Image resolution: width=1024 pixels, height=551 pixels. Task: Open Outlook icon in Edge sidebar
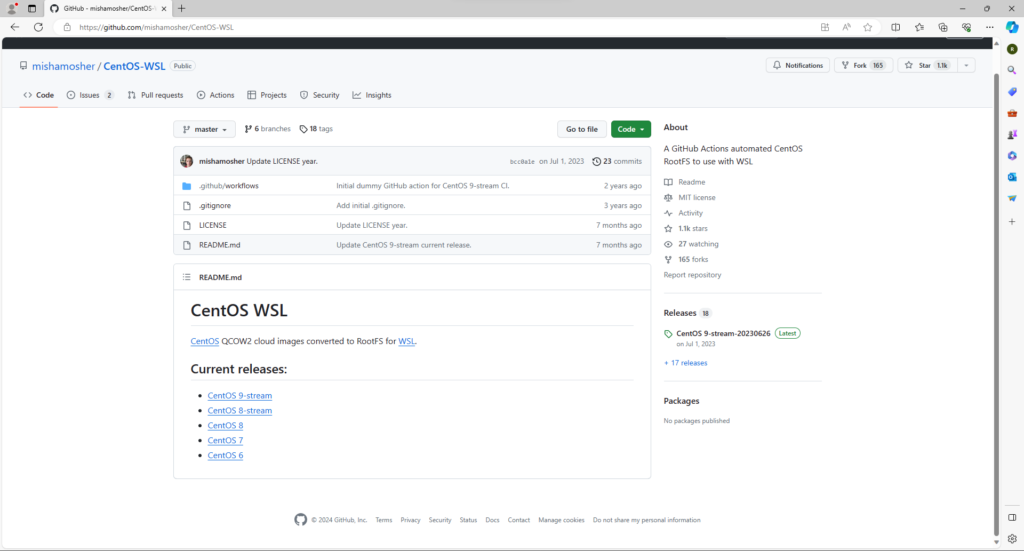[1012, 177]
